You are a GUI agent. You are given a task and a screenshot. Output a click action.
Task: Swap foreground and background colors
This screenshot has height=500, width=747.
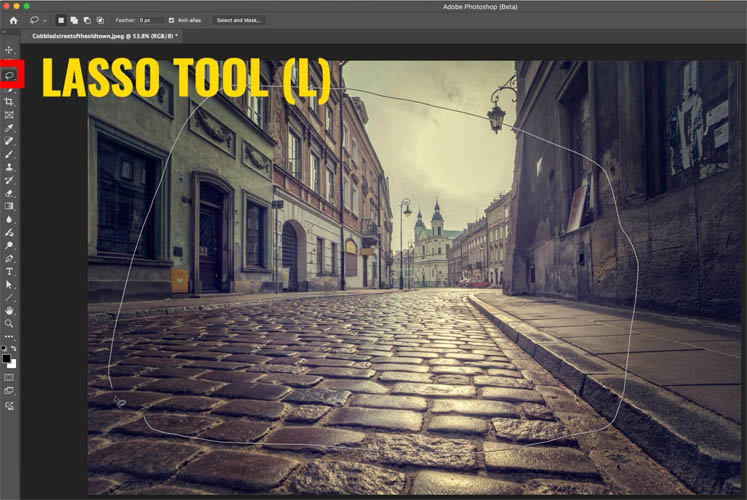13,348
